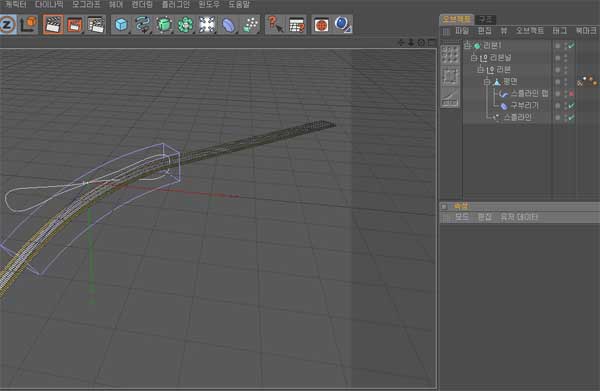Toggle the Z-axis lock icon
Screen dimensions: 600x391
click(x=8, y=25)
